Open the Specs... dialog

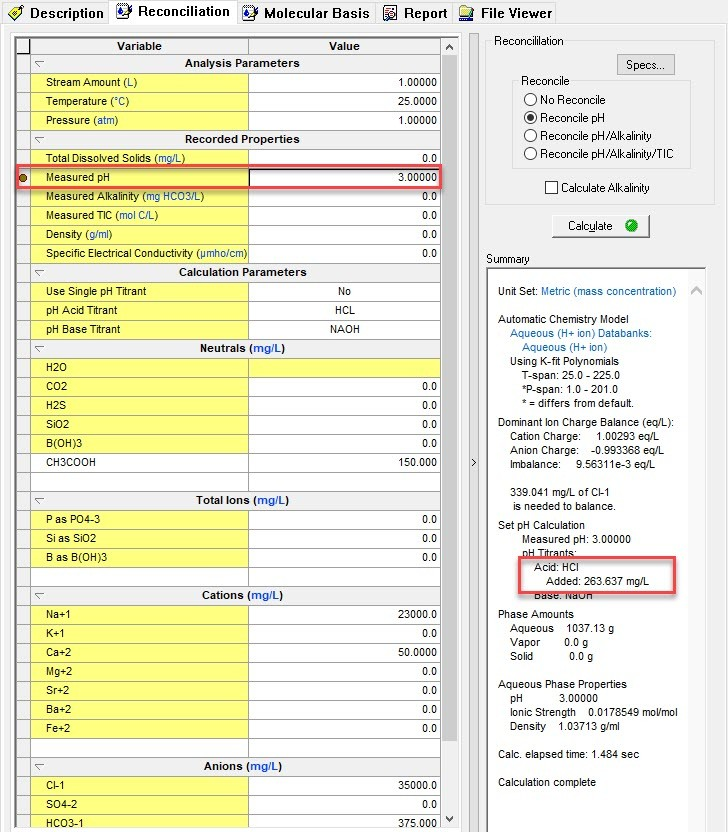point(645,65)
